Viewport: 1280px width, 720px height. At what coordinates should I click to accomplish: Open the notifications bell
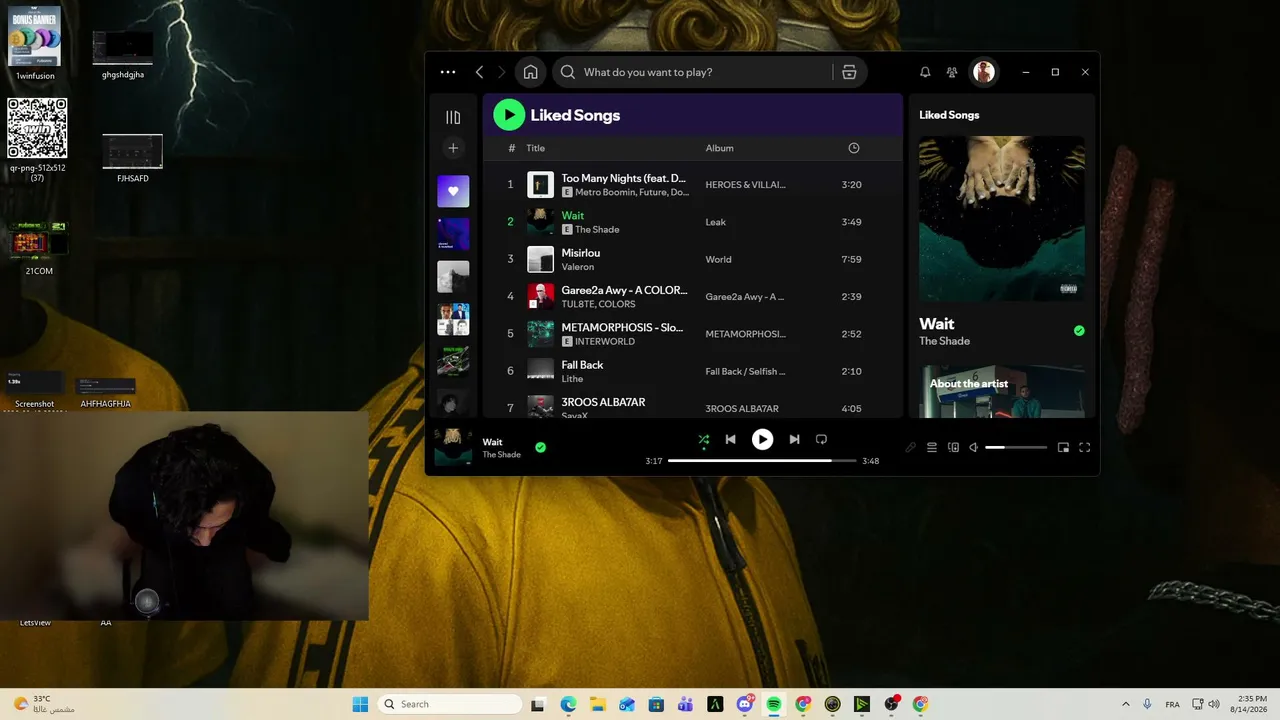(x=925, y=72)
